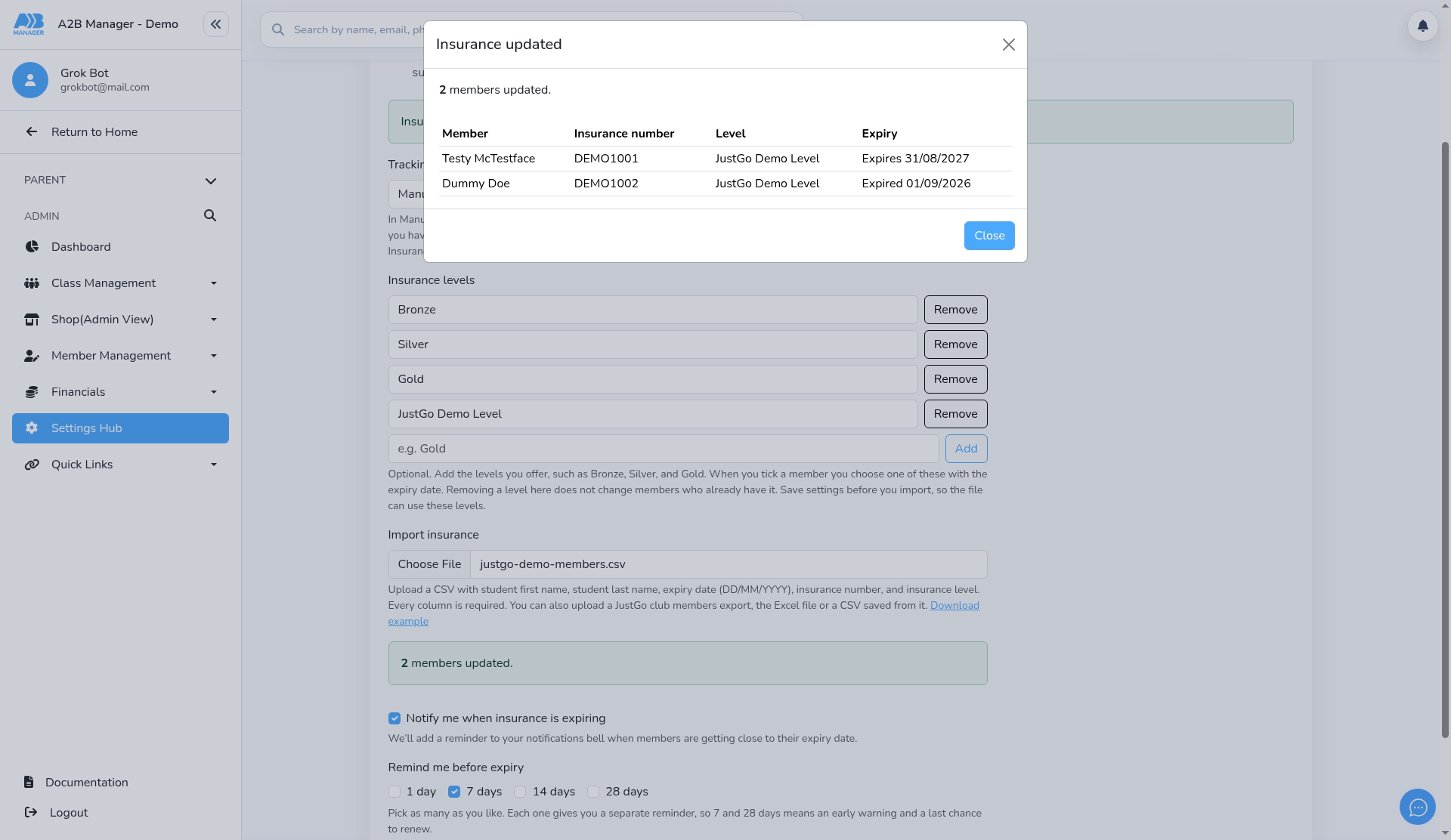Collapse the sidebar with double-chevron icon

point(215,24)
